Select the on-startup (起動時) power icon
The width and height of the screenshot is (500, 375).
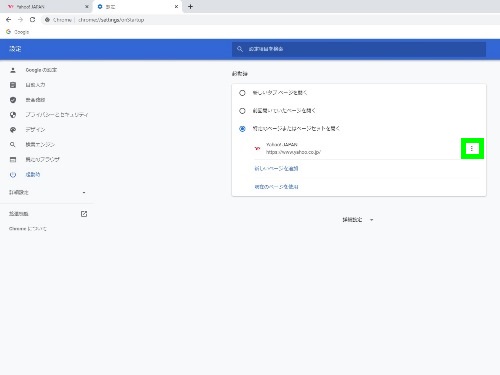click(x=13, y=175)
